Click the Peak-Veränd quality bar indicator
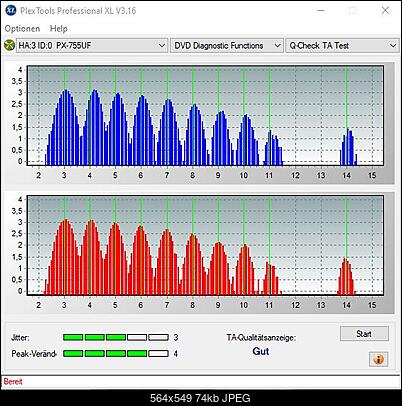402x406 pixels. point(116,353)
